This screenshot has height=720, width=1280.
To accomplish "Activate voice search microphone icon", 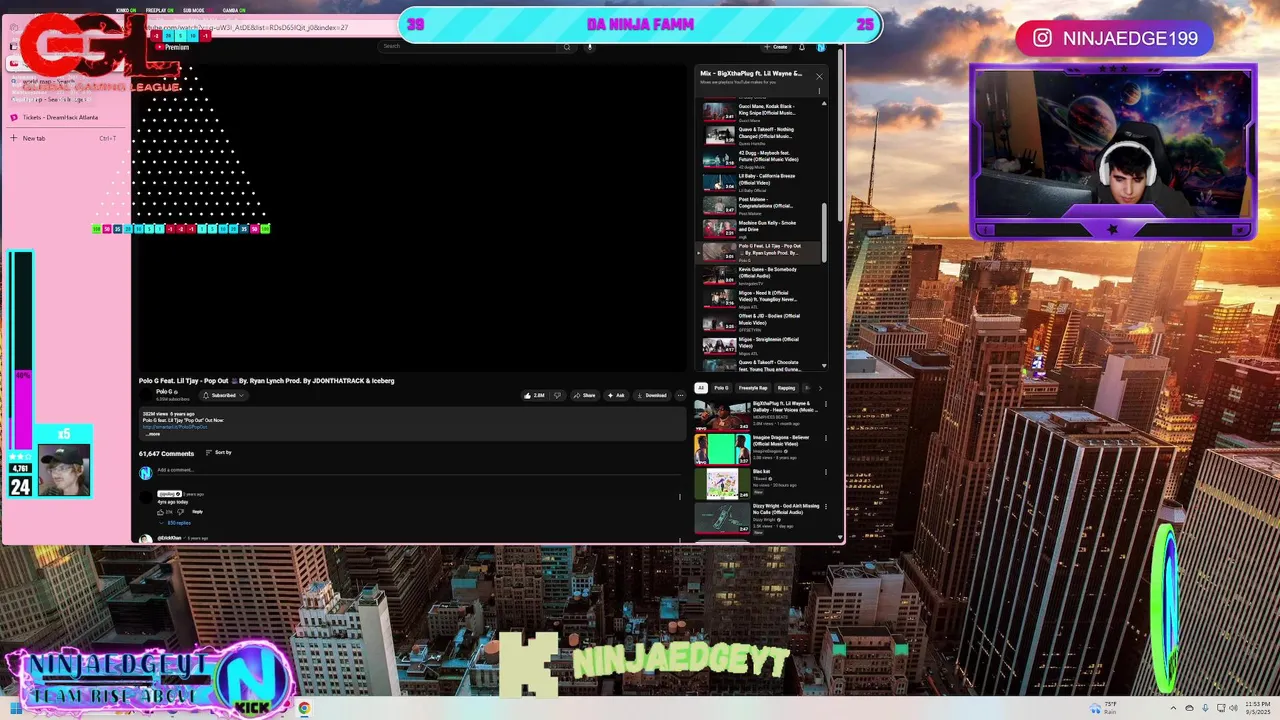I will [x=590, y=46].
